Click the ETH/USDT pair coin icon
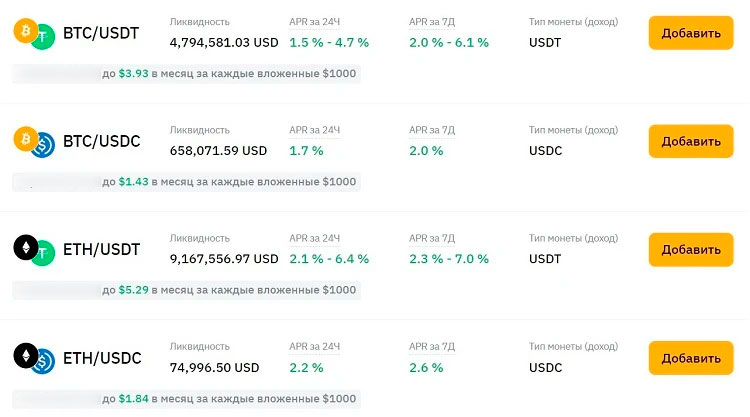750x417 pixels. pos(33,250)
